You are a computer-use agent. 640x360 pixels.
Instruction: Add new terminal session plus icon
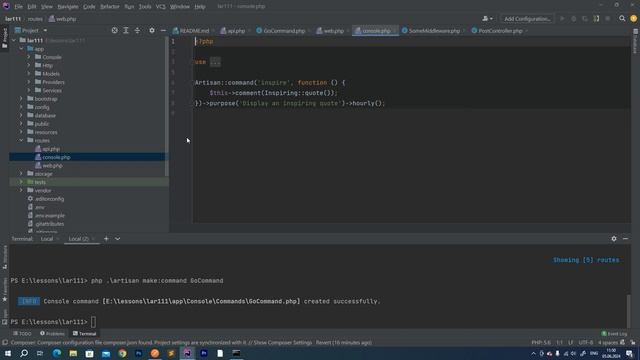[106, 239]
